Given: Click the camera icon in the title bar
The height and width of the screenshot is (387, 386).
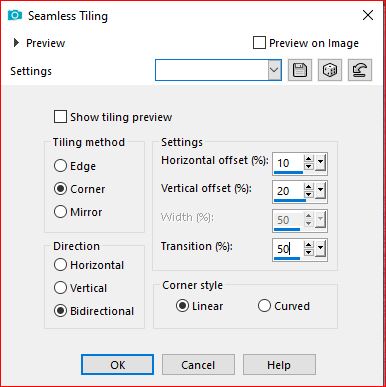Looking at the screenshot, I should tap(15, 16).
